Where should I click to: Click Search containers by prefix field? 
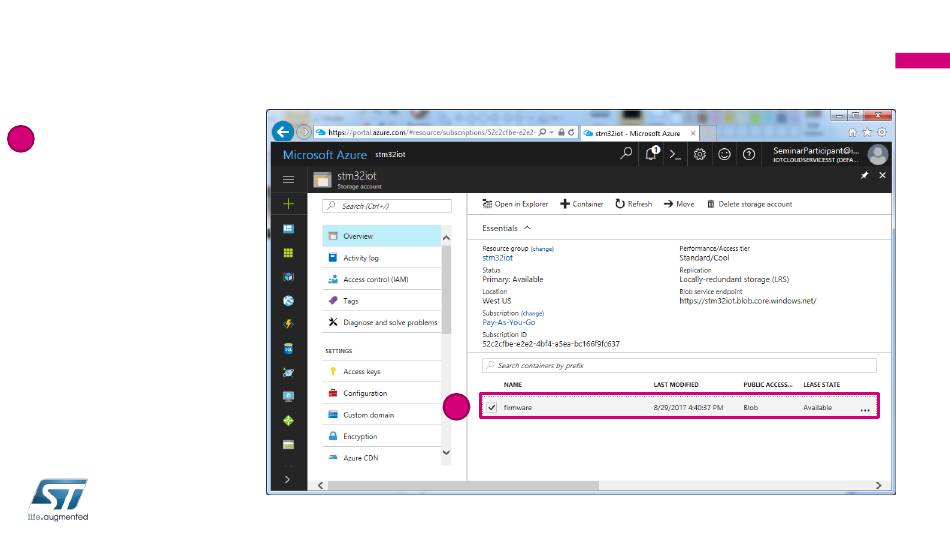[679, 365]
